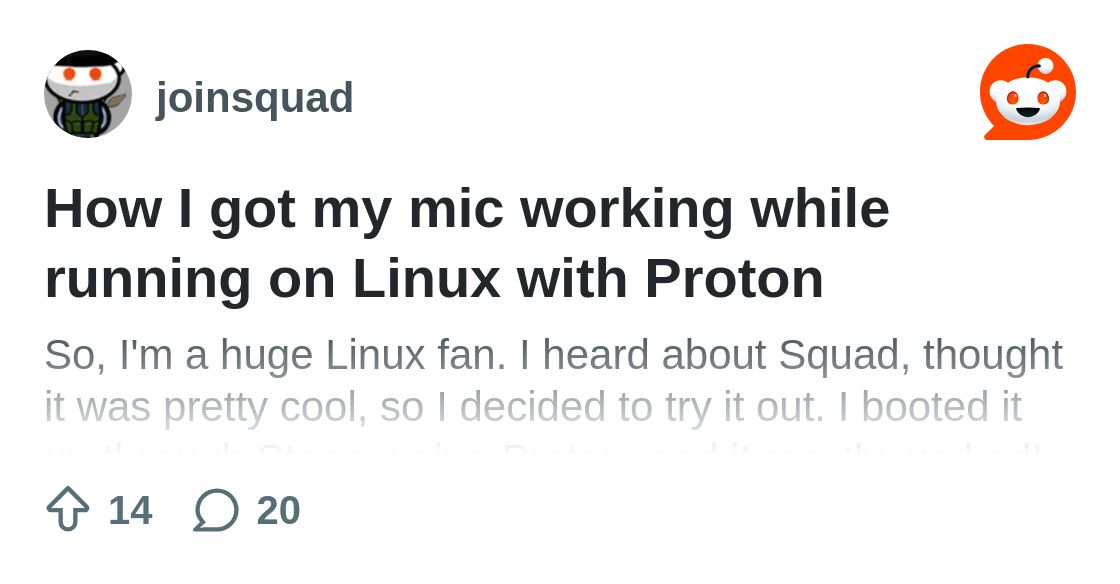The width and height of the screenshot is (1120, 584).
Task: Click the word "decided" in the post preview
Action: coord(523,407)
